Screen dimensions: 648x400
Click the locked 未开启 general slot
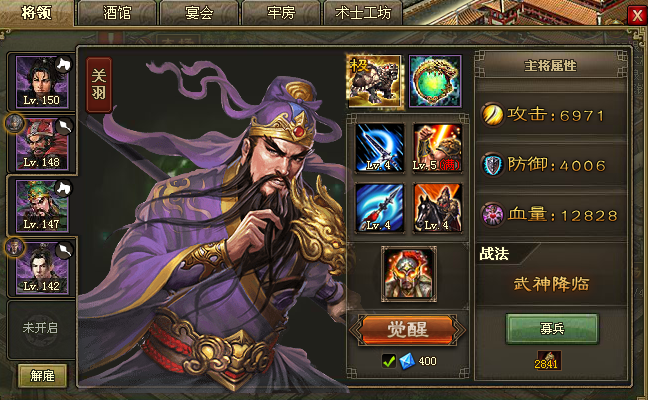click(x=40, y=329)
